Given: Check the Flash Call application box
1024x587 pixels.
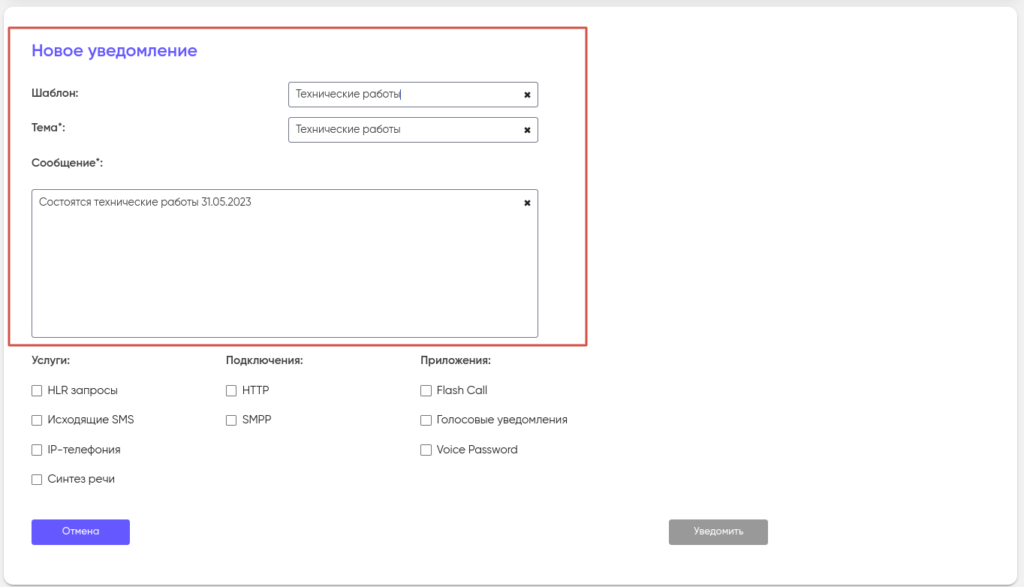Looking at the screenshot, I should 426,391.
